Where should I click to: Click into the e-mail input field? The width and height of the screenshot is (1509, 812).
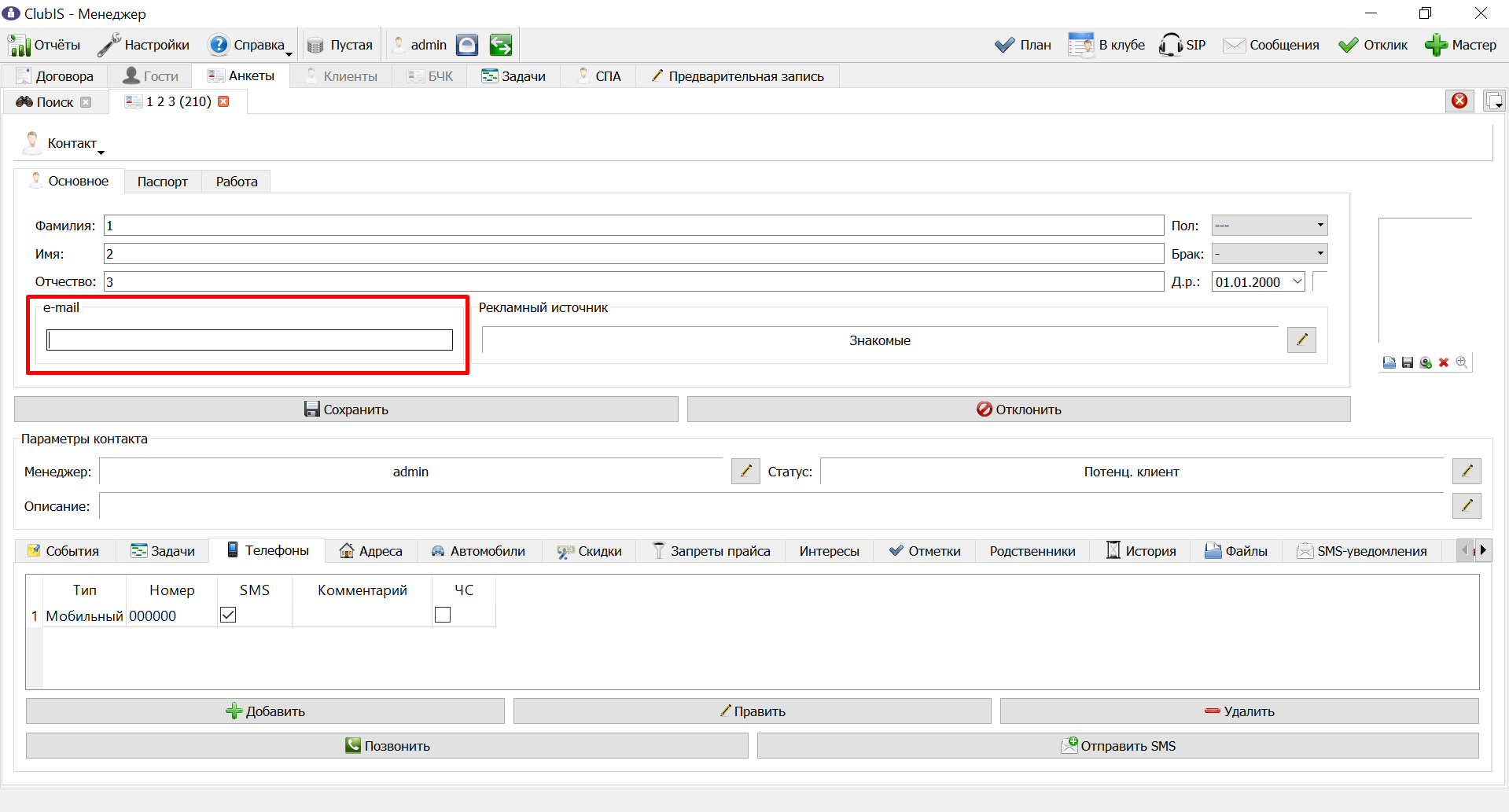249,340
